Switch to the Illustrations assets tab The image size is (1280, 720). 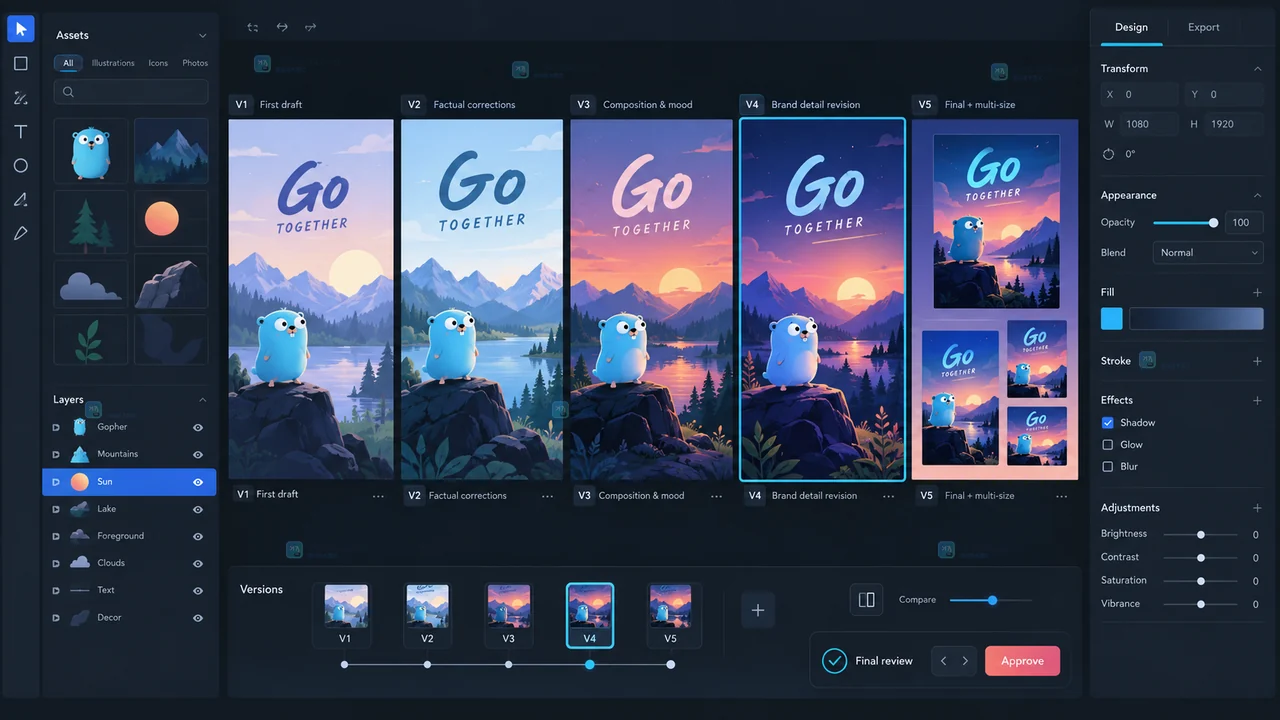pos(113,63)
